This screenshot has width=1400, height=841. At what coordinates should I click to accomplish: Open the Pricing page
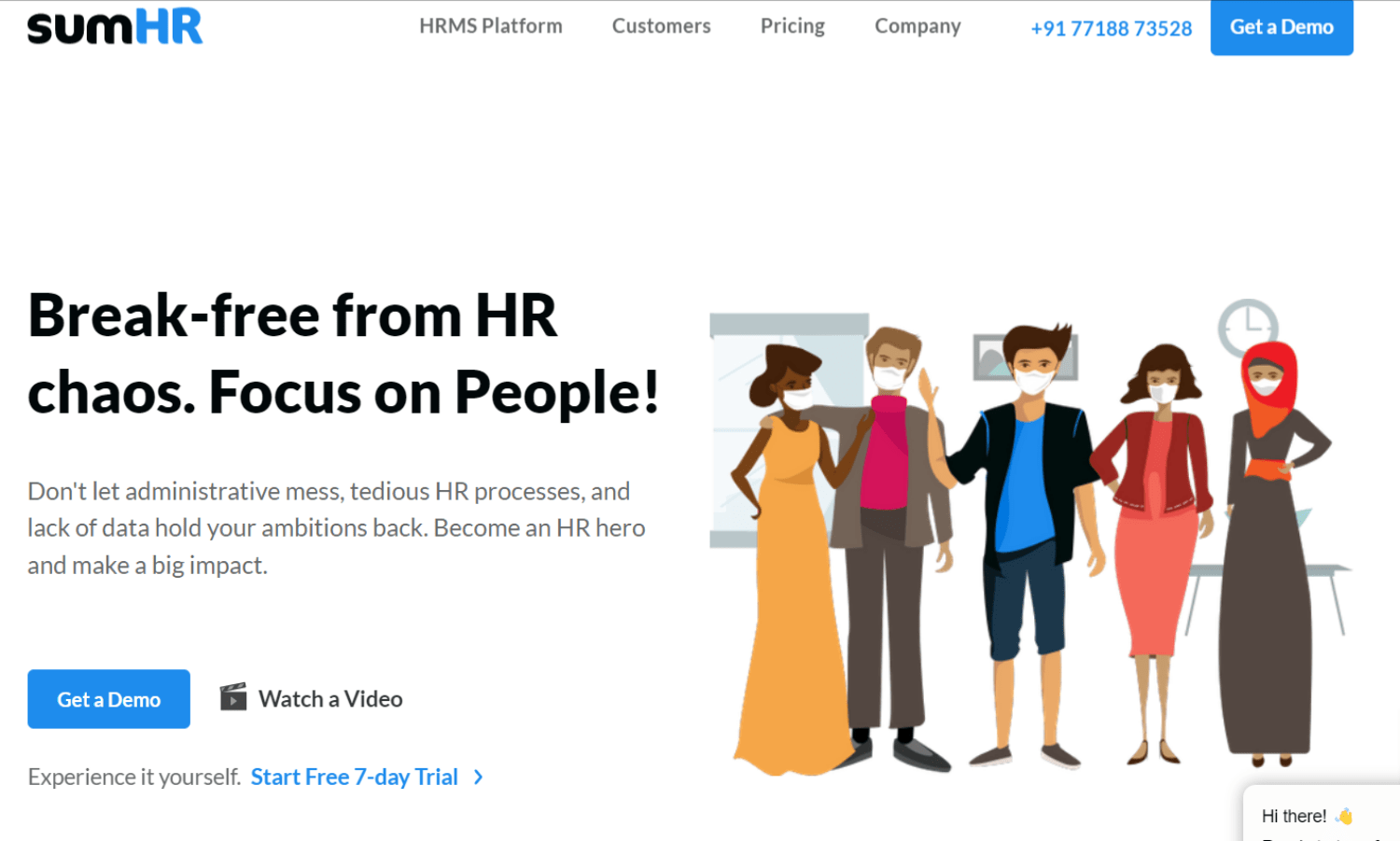pos(792,26)
